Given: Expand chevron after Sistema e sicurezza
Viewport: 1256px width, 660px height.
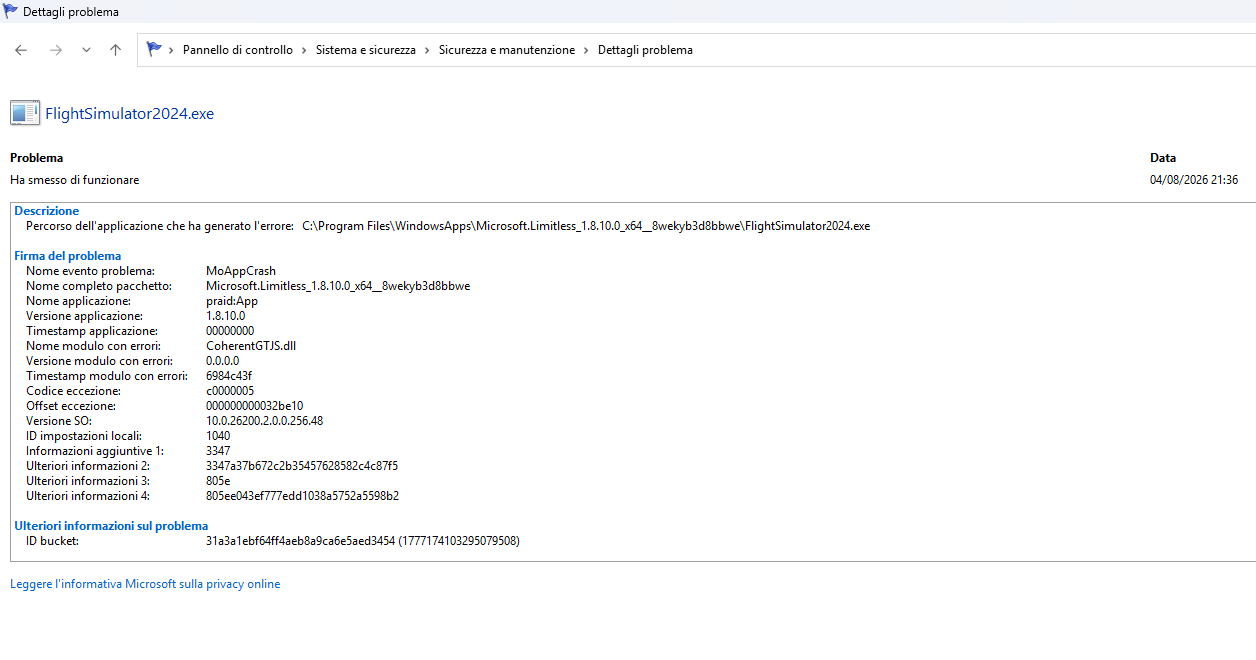Looking at the screenshot, I should coord(427,50).
